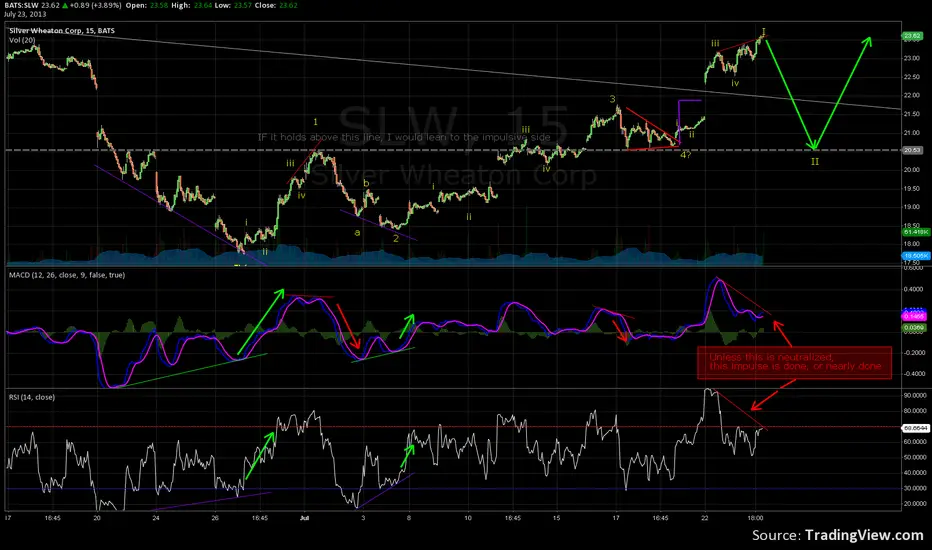Click the 23.00 price axis label
This screenshot has width=932, height=550.
tap(912, 58)
